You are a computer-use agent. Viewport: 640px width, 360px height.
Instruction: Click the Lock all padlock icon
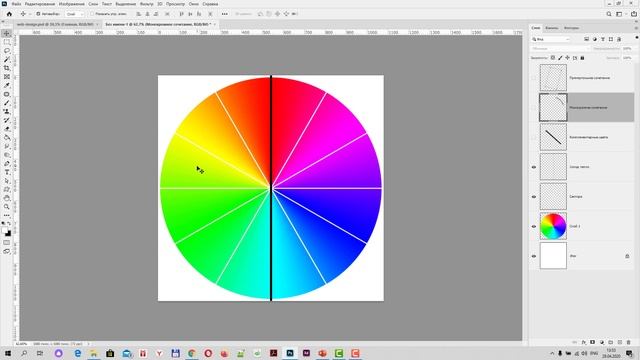tap(582, 58)
